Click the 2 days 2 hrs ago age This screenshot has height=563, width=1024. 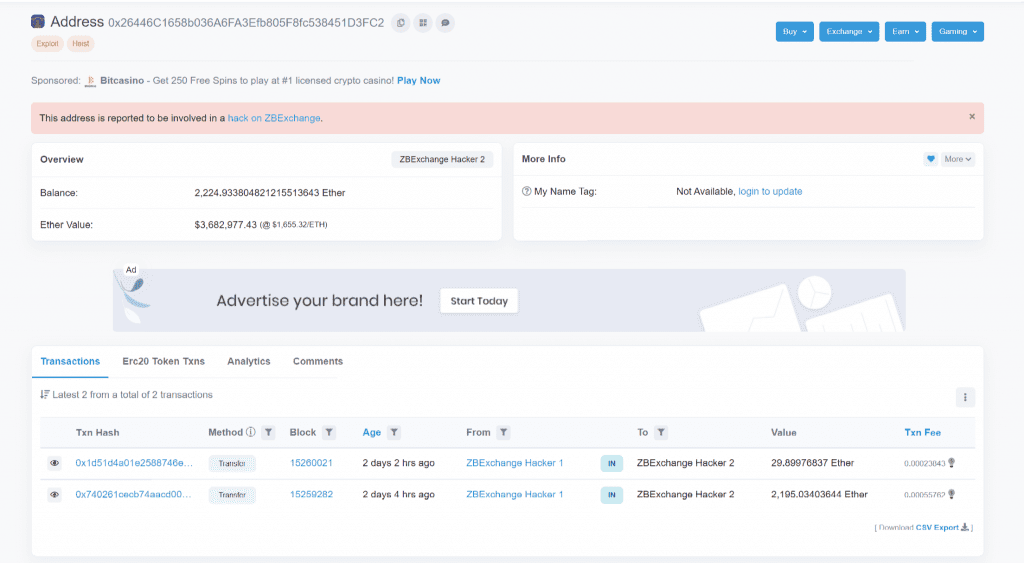(398, 463)
